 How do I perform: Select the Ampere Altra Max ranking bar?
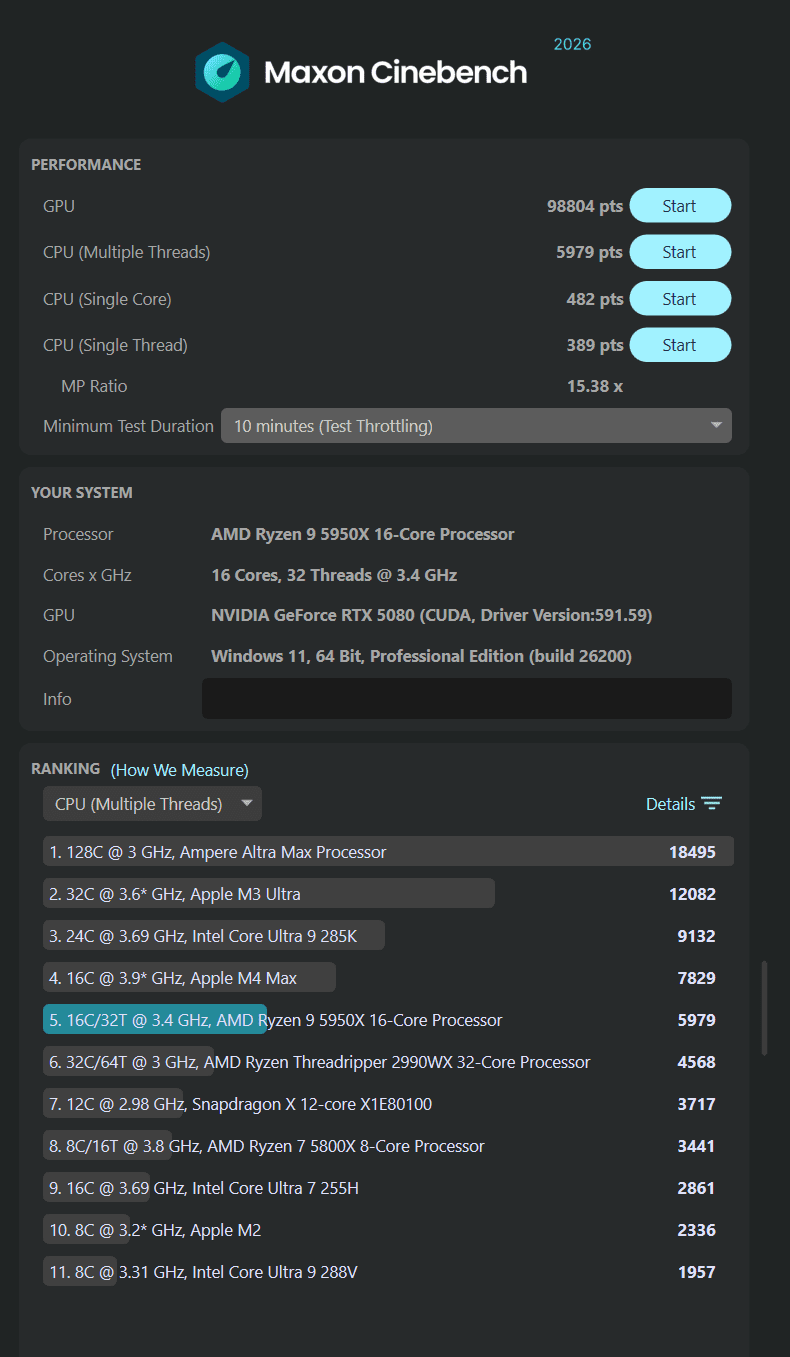[x=388, y=852]
